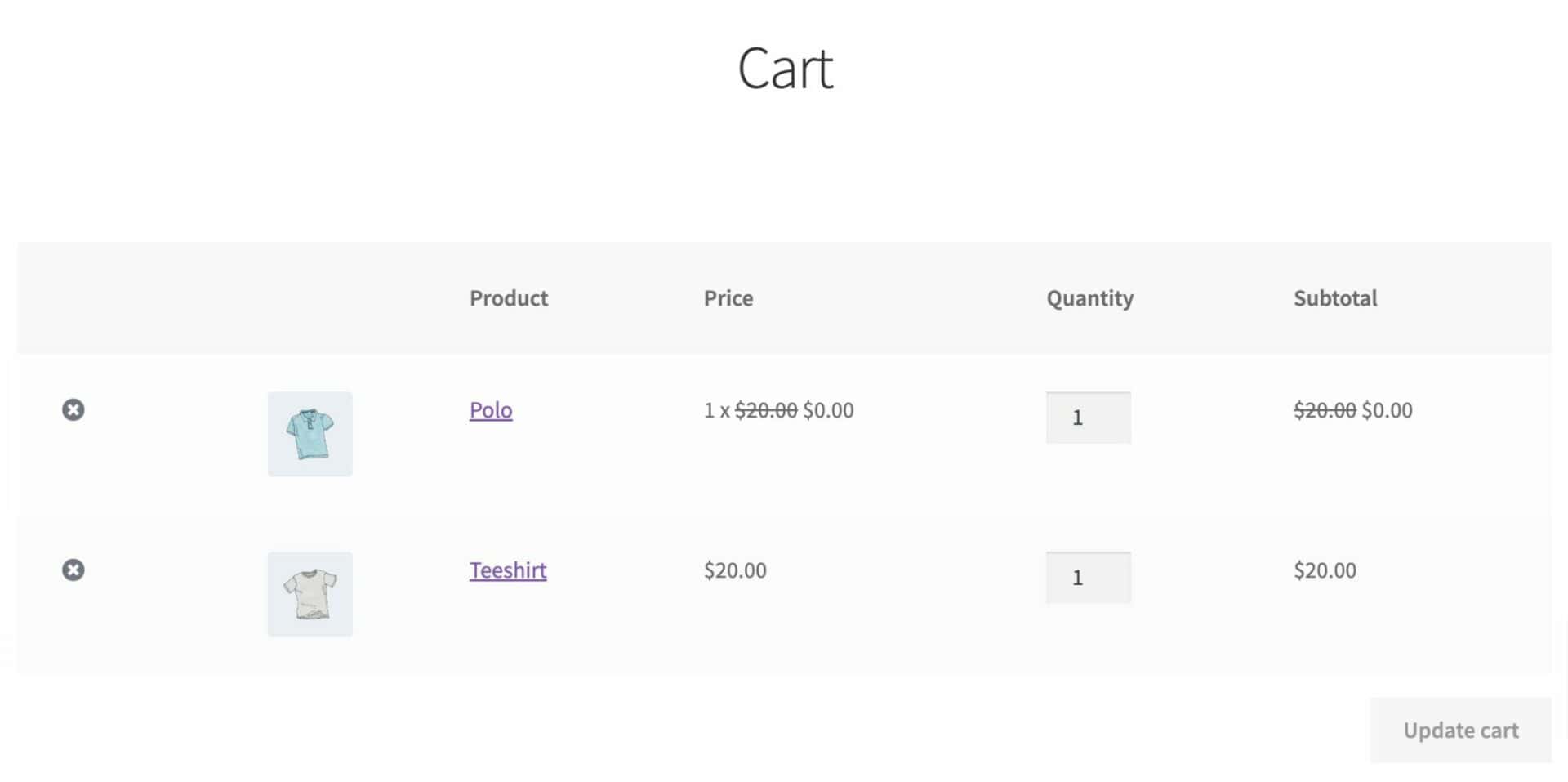This screenshot has width=1568, height=782.
Task: Click Polo's $0.00 discounted price in Price column
Action: coord(828,410)
